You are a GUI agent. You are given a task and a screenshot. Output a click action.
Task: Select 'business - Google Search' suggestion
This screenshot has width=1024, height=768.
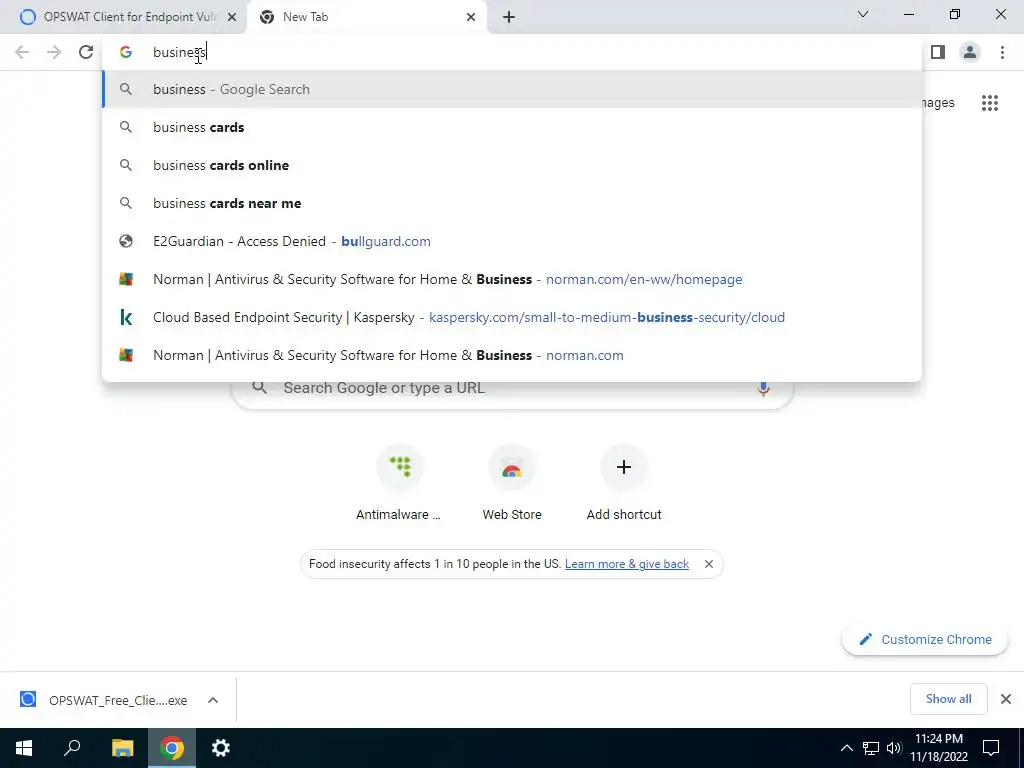tap(512, 89)
